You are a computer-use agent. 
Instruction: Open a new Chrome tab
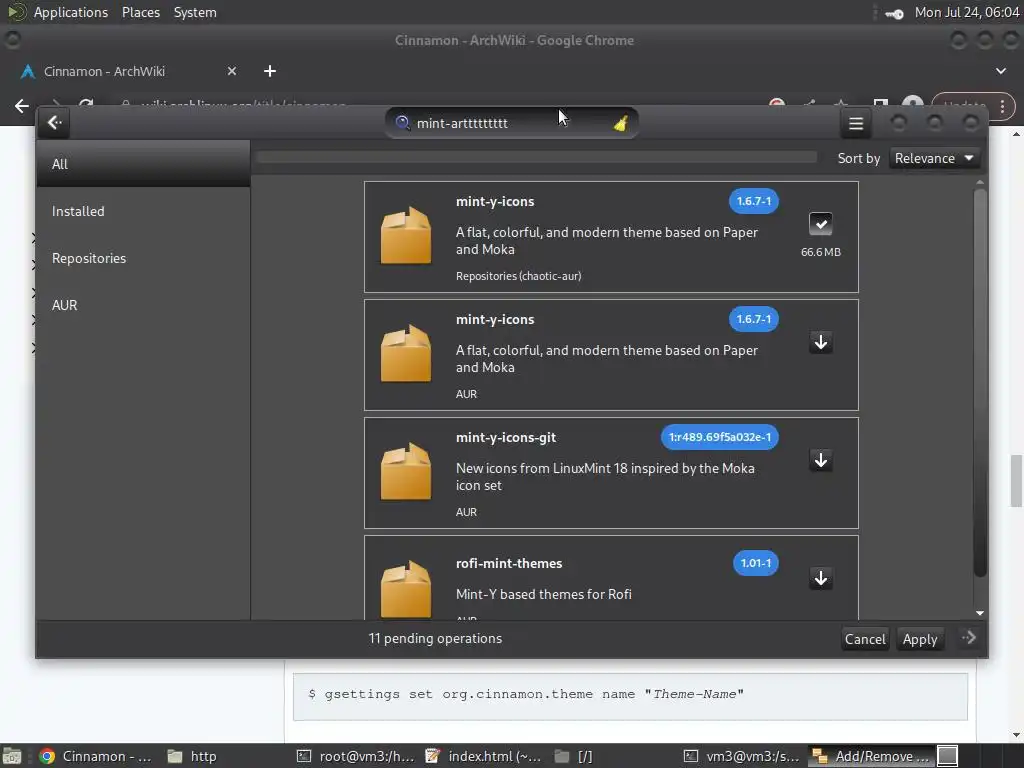pyautogui.click(x=270, y=71)
